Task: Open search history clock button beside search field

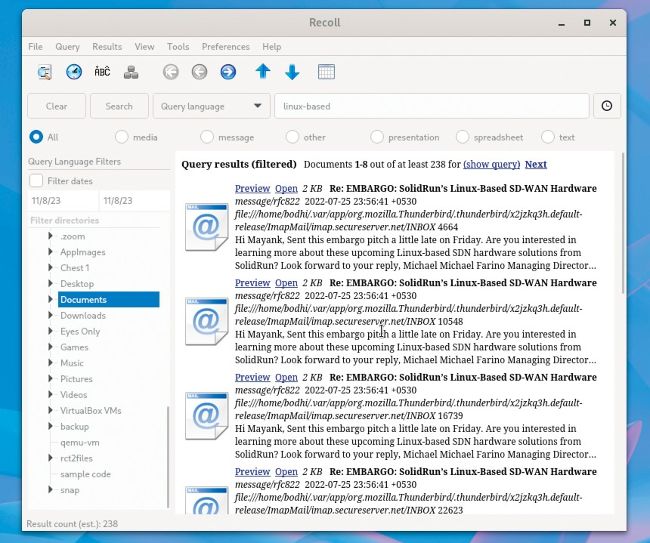Action: (x=607, y=106)
